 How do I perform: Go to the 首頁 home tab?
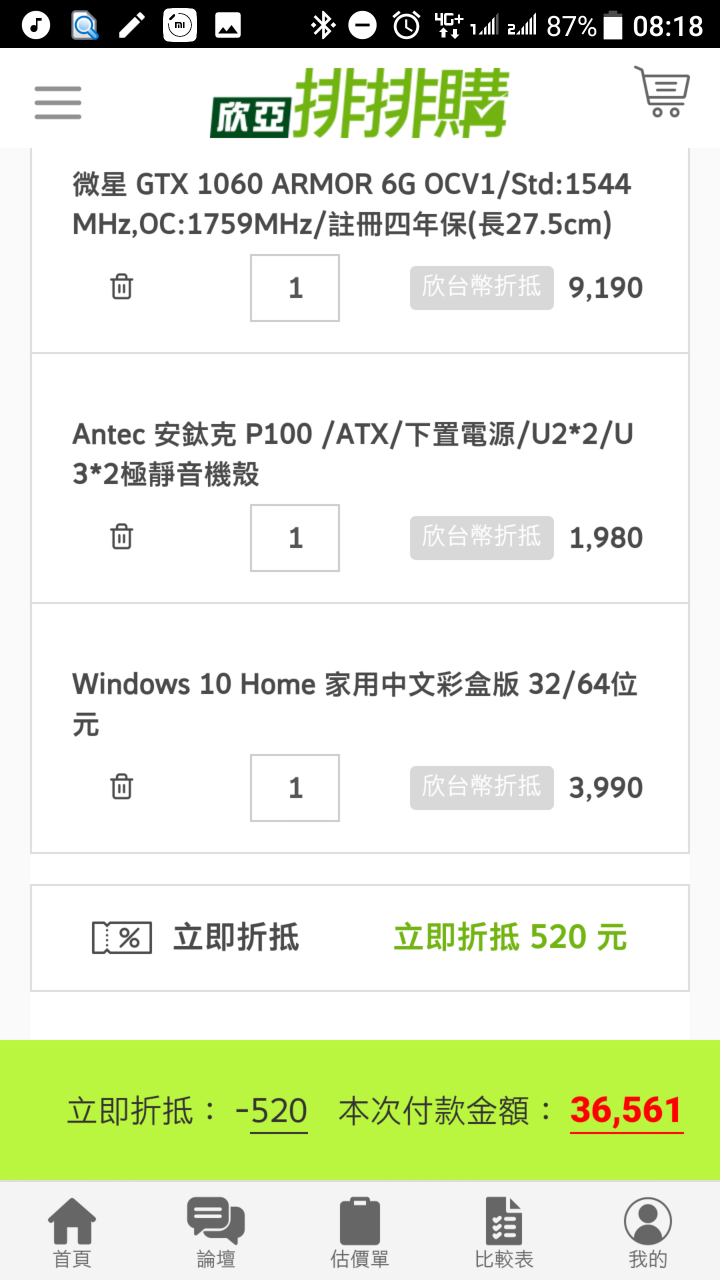(72, 1233)
